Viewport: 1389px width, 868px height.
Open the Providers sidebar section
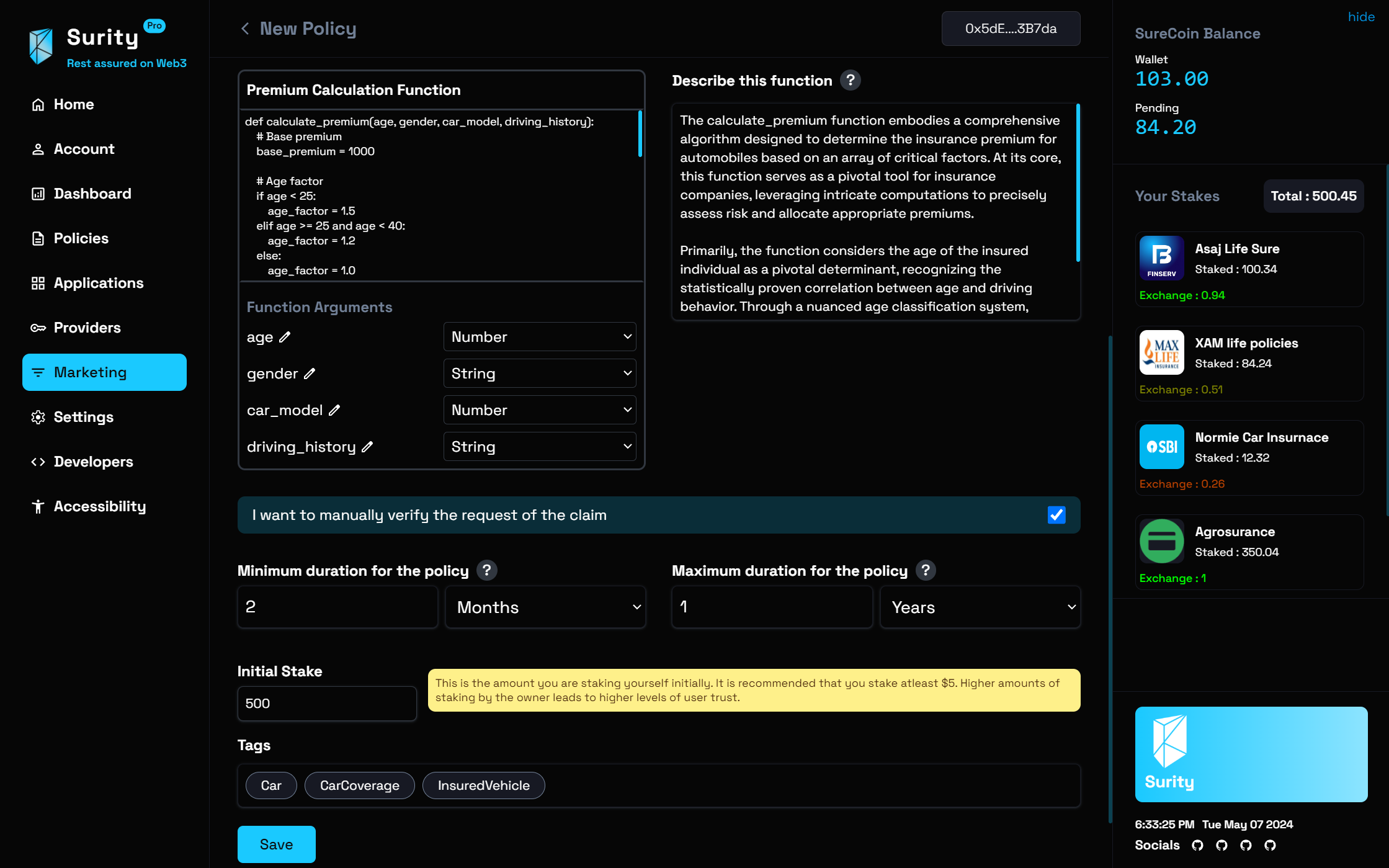[87, 328]
